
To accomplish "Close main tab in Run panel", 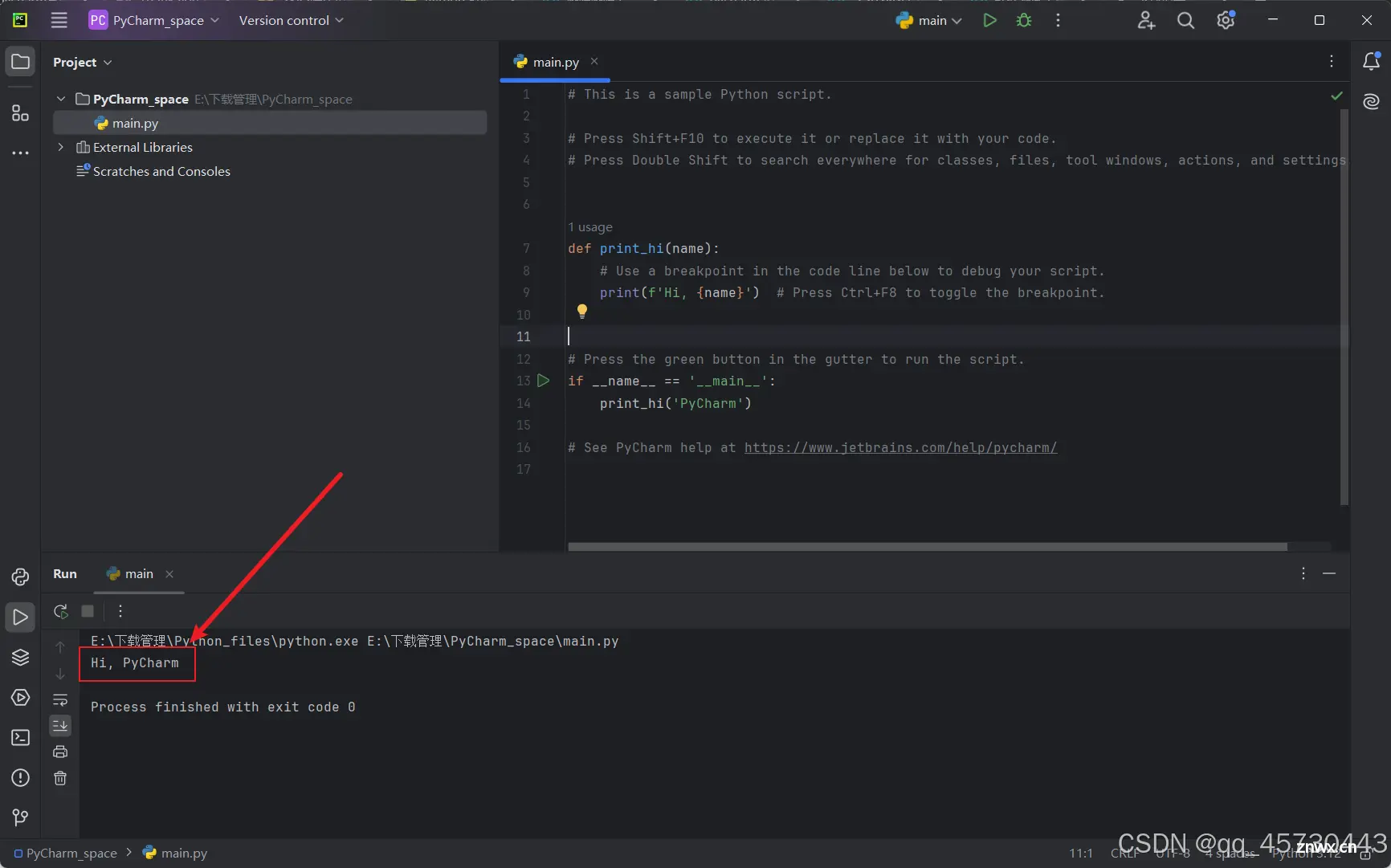I will [x=169, y=573].
